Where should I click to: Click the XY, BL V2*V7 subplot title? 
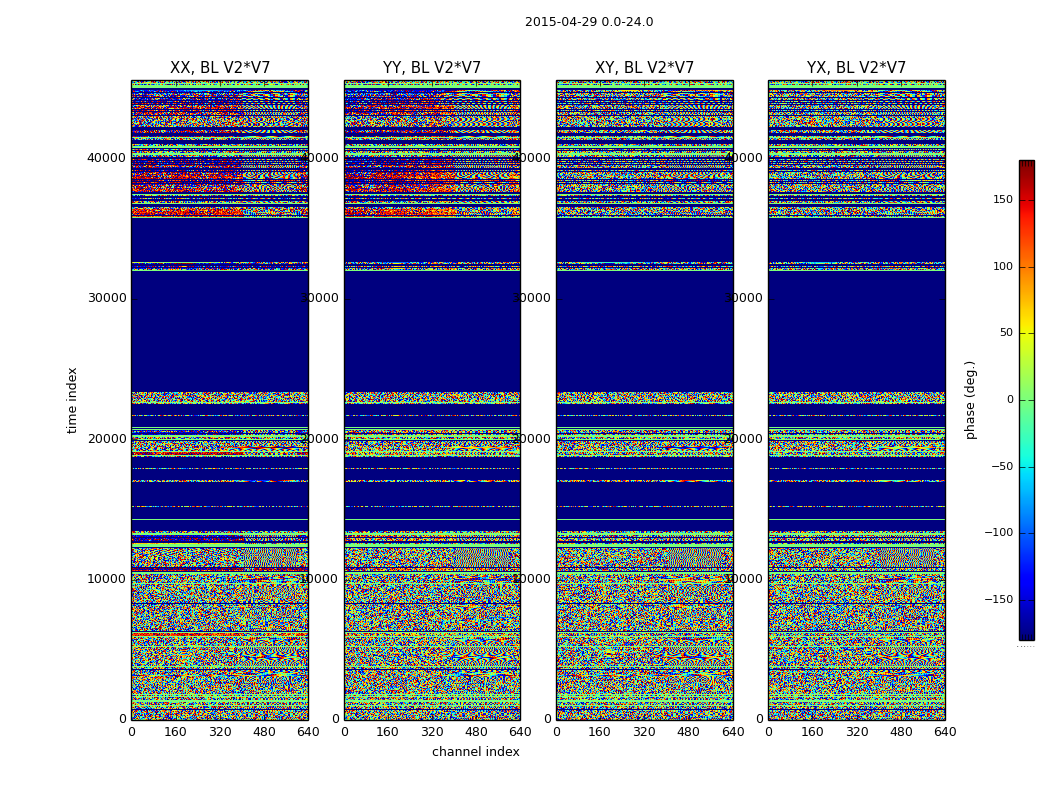(x=644, y=68)
